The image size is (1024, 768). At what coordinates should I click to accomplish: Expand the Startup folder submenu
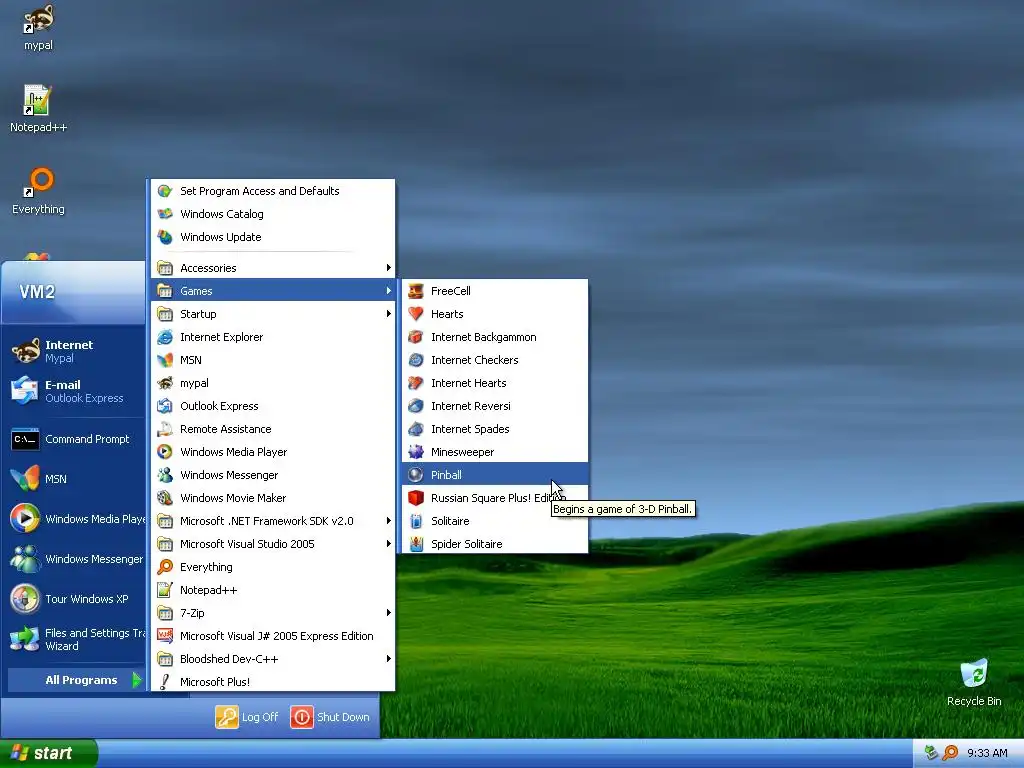pos(273,314)
